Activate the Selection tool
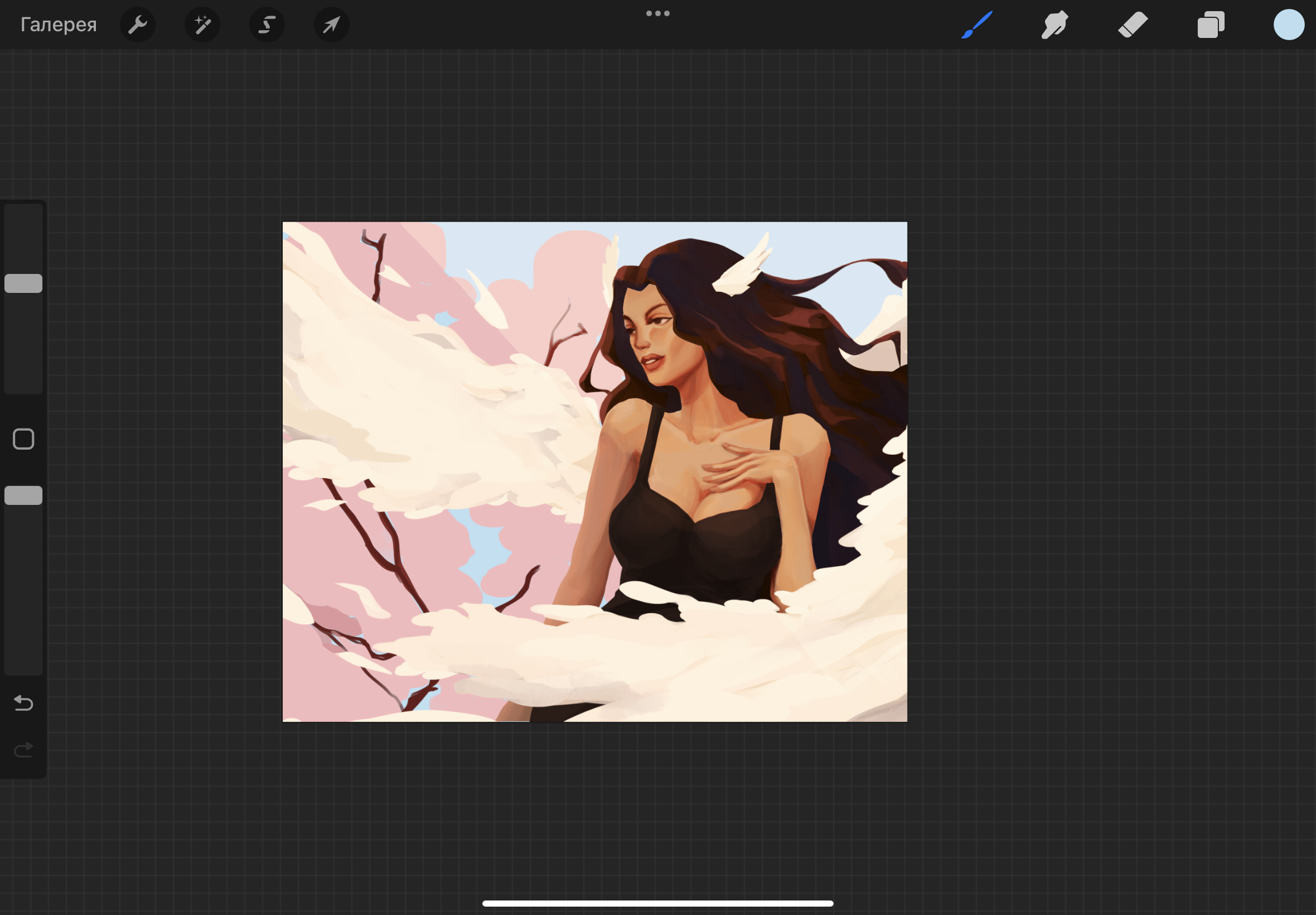Image resolution: width=1316 pixels, height=915 pixels. click(x=267, y=25)
